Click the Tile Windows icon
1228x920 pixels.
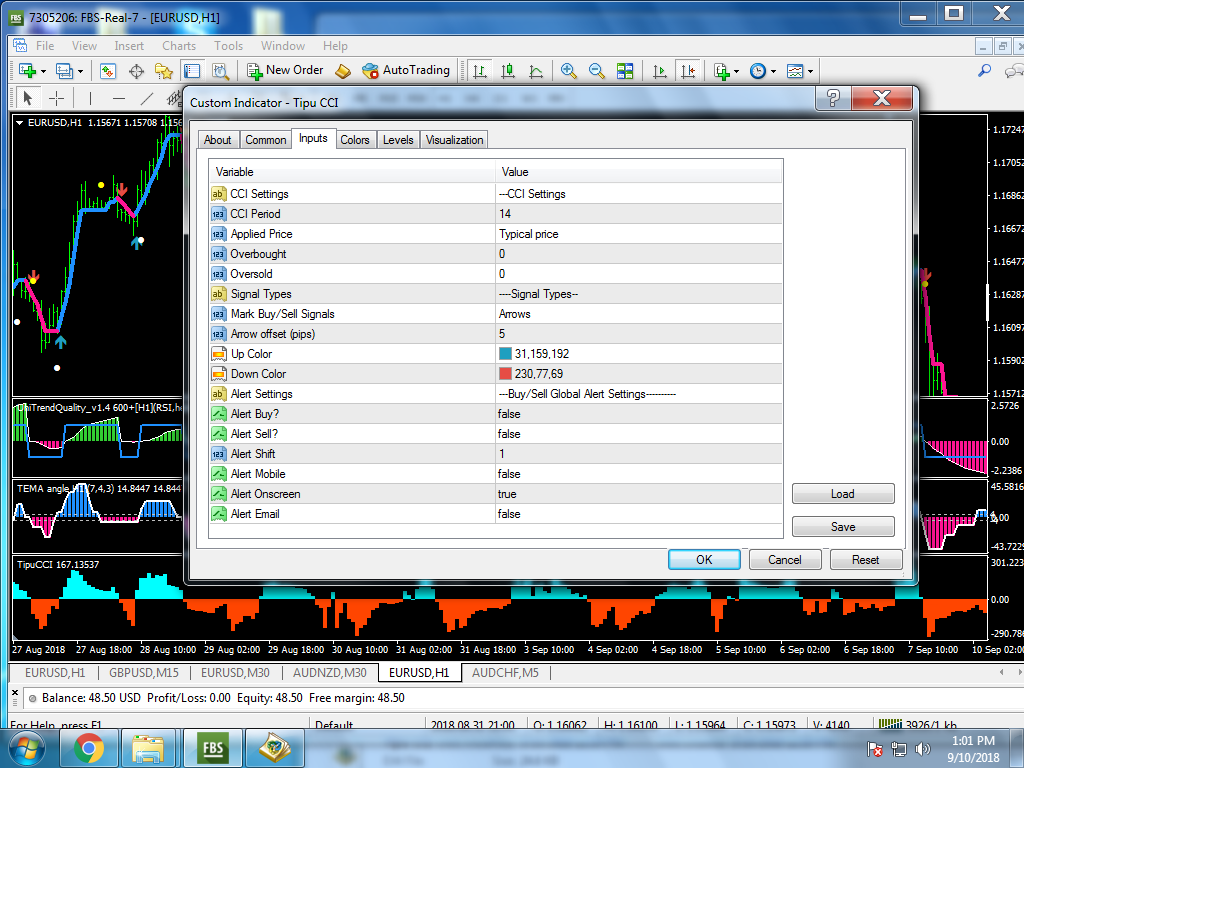625,71
